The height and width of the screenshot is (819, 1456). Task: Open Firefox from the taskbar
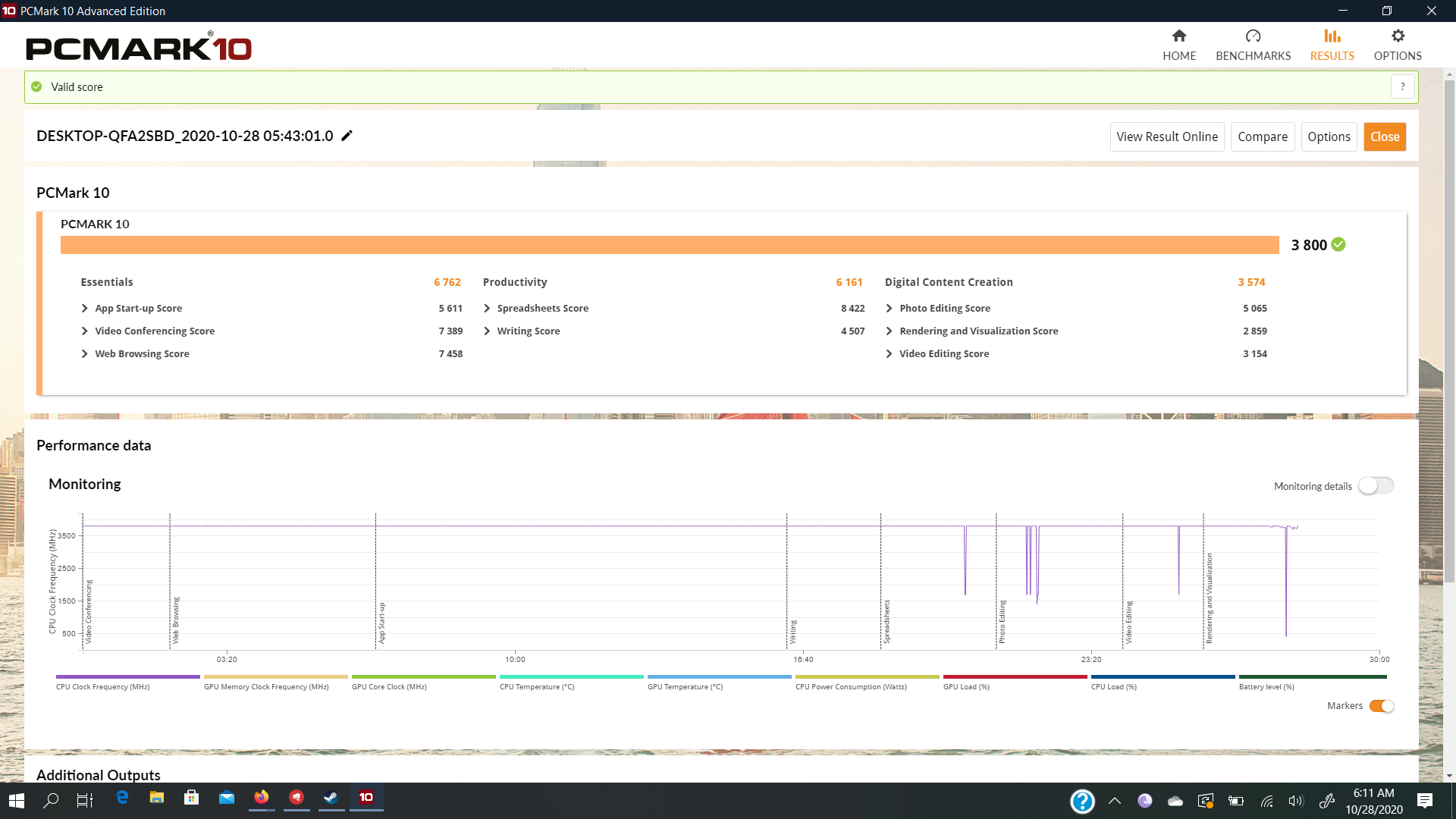[262, 798]
